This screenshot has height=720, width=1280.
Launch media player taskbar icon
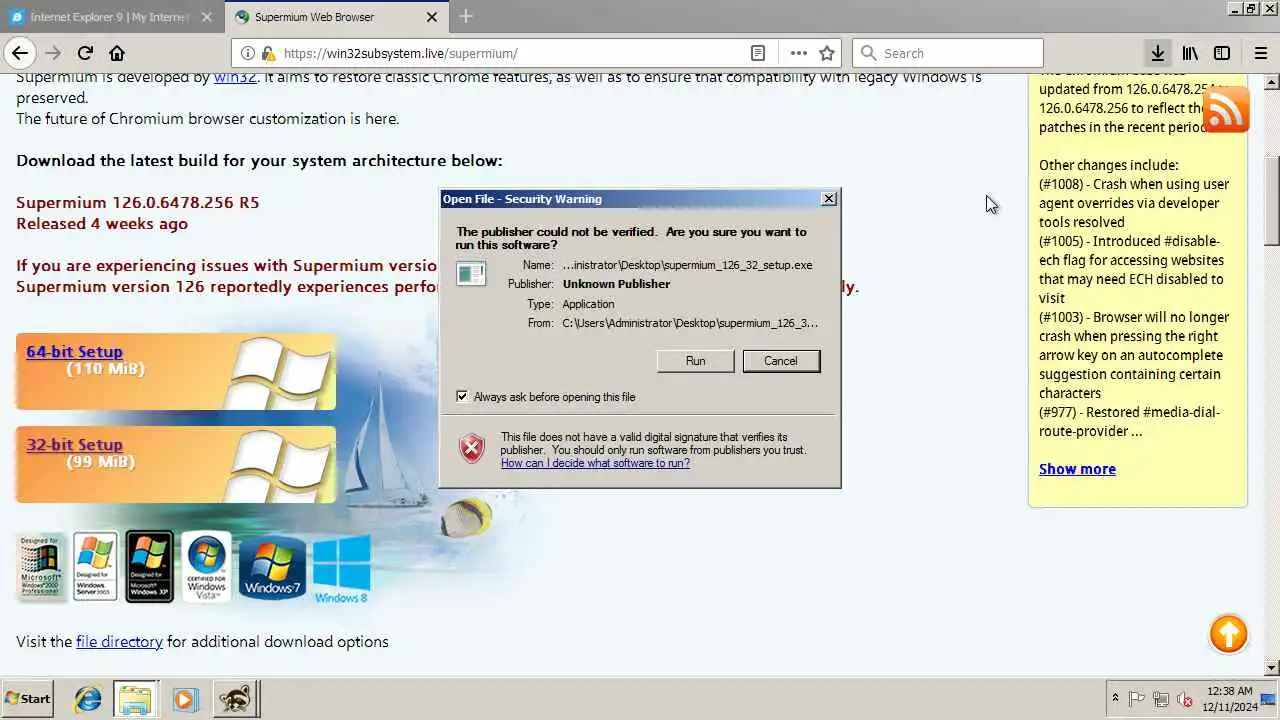(185, 699)
